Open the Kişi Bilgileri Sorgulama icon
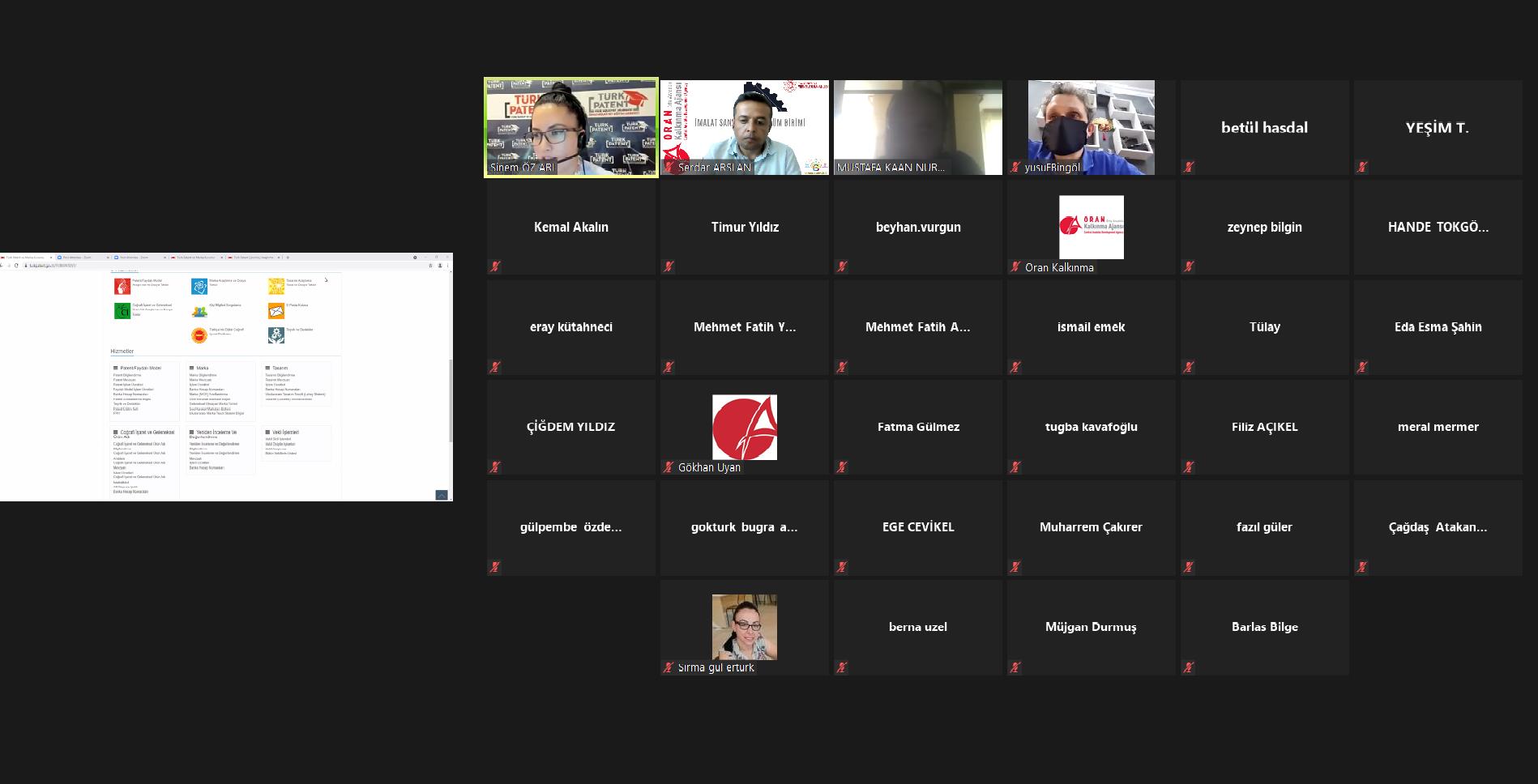Image resolution: width=1538 pixels, height=784 pixels. 199,311
